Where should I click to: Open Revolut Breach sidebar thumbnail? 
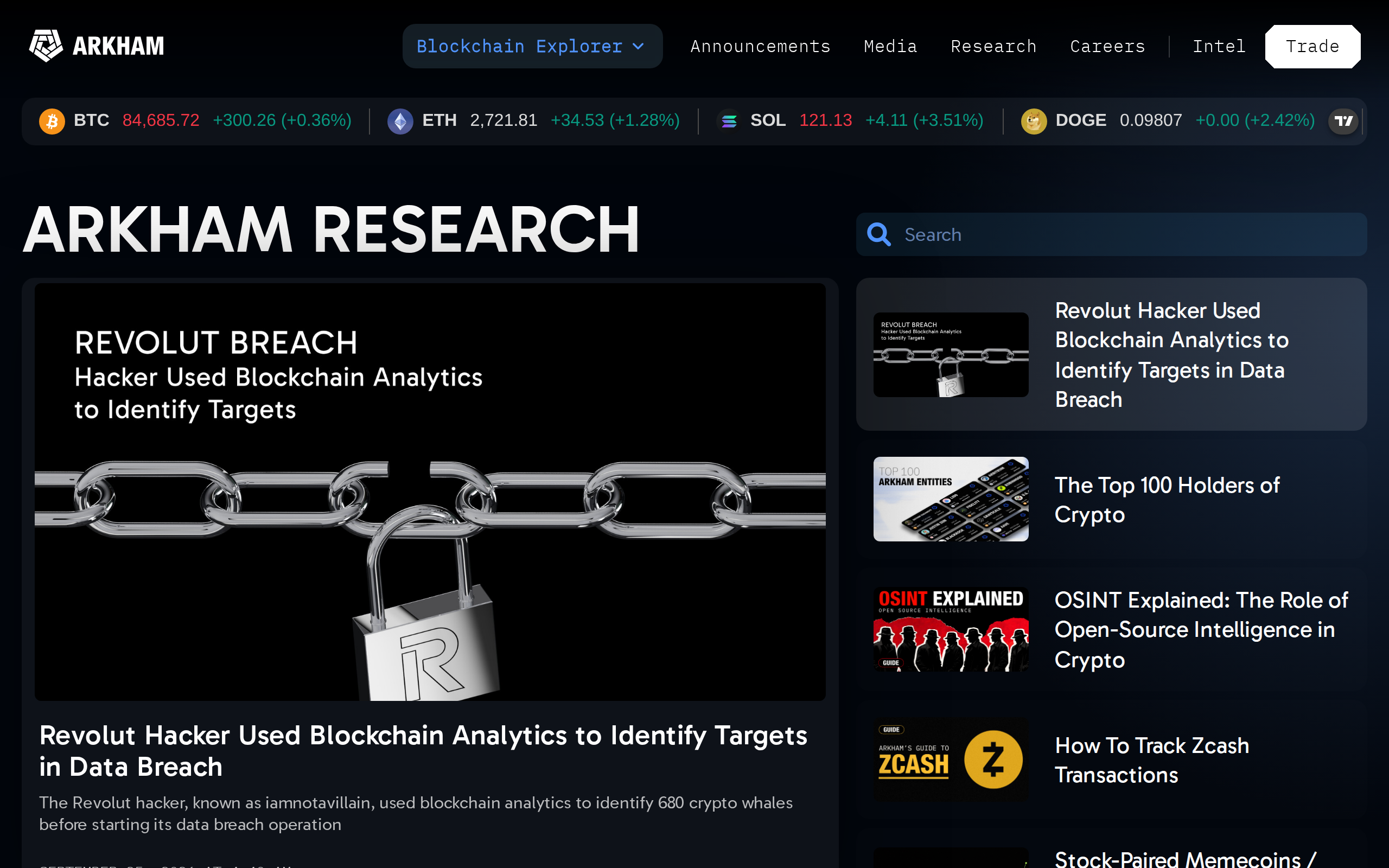[951, 354]
